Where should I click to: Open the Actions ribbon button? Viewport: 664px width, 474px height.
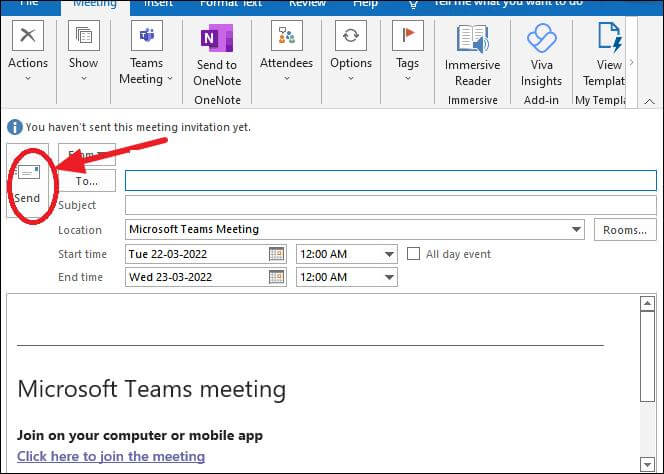pos(28,51)
